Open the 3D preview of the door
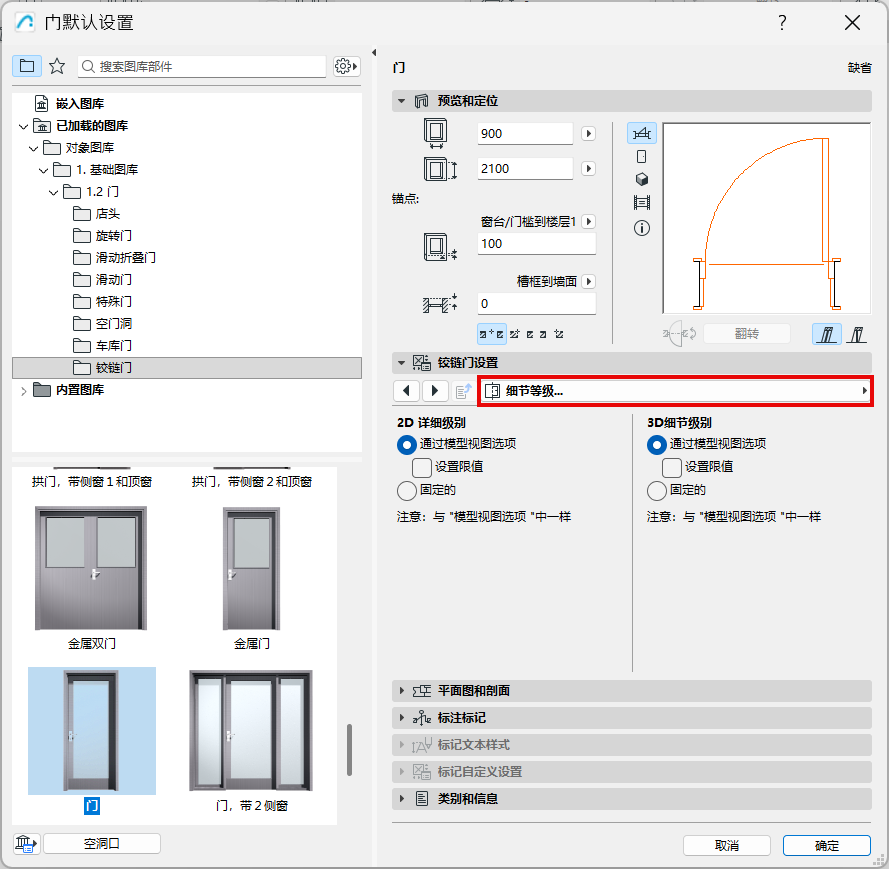This screenshot has width=889, height=869. pyautogui.click(x=641, y=178)
